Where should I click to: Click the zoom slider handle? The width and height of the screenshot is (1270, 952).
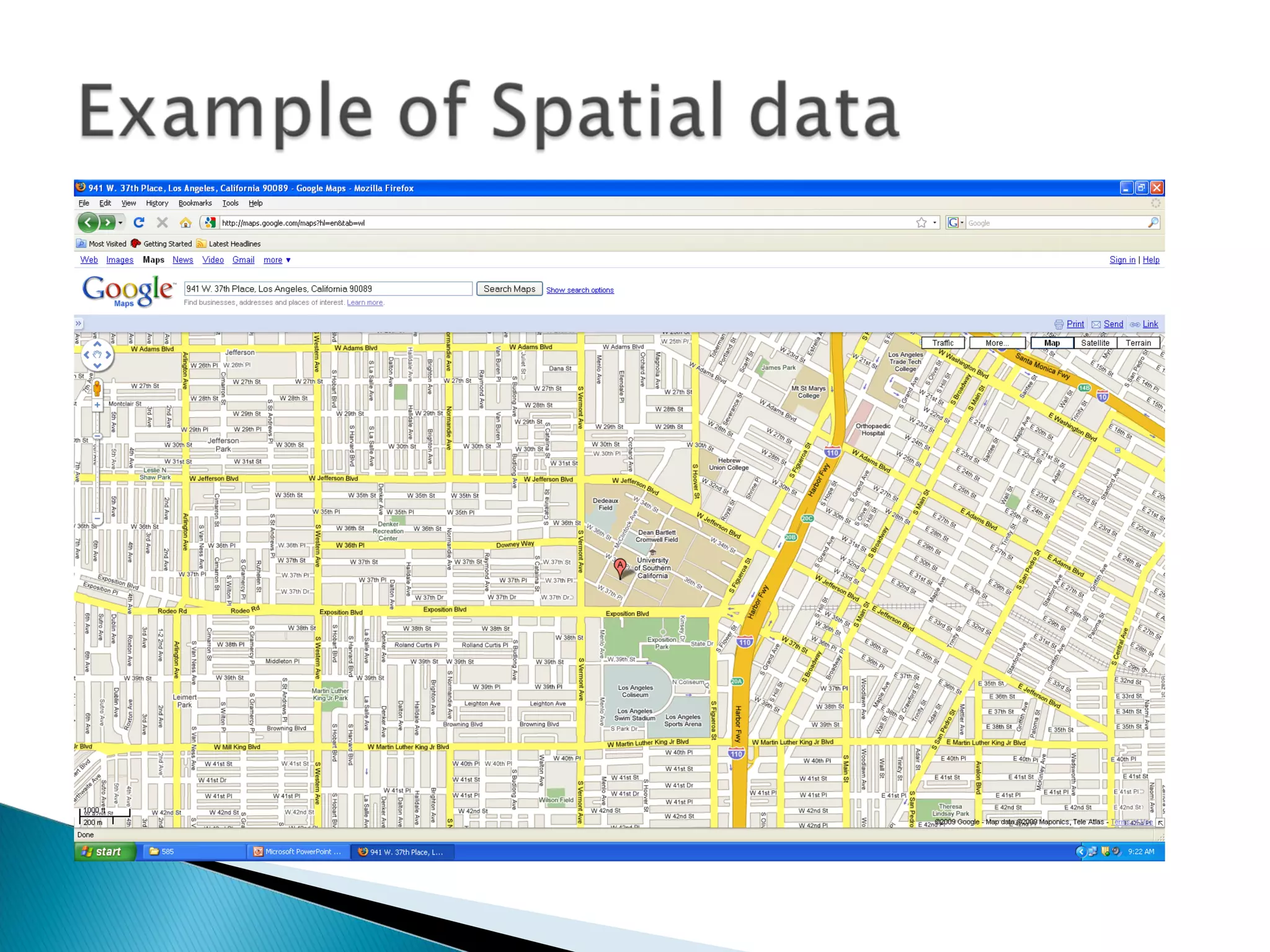pos(97,436)
